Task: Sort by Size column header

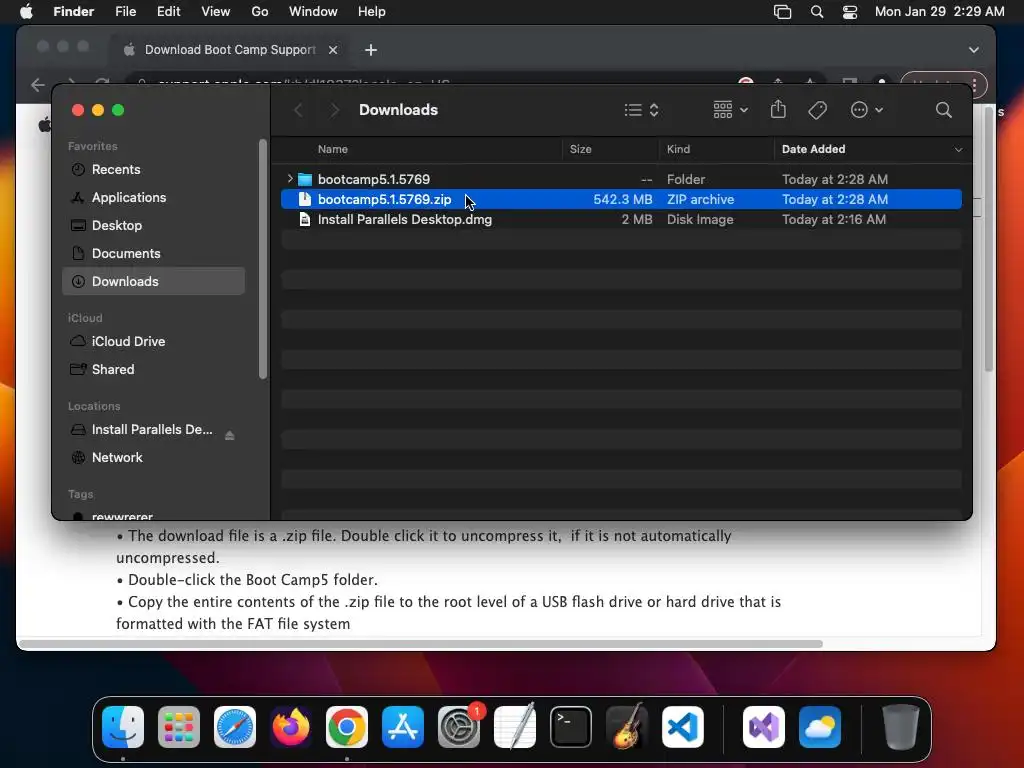Action: (580, 150)
